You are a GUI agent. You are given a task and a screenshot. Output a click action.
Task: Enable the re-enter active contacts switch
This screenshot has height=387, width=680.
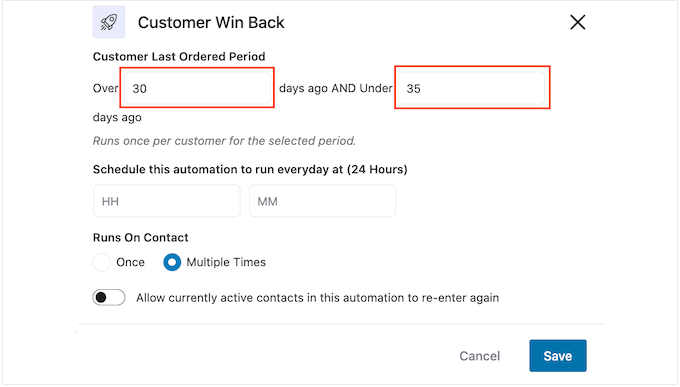109,298
